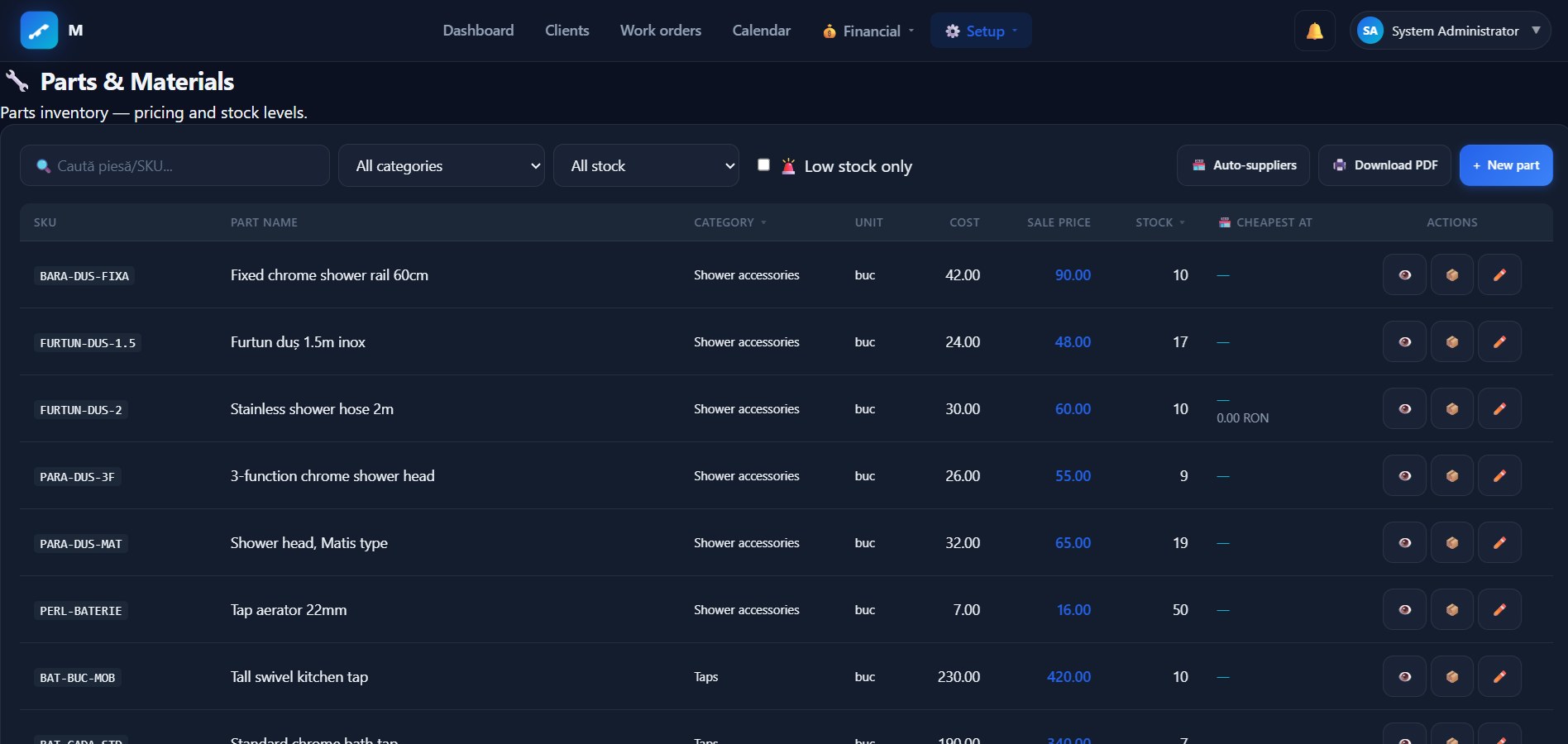The height and width of the screenshot is (744, 1568).
Task: Open the All stock filter dropdown
Action: click(646, 165)
